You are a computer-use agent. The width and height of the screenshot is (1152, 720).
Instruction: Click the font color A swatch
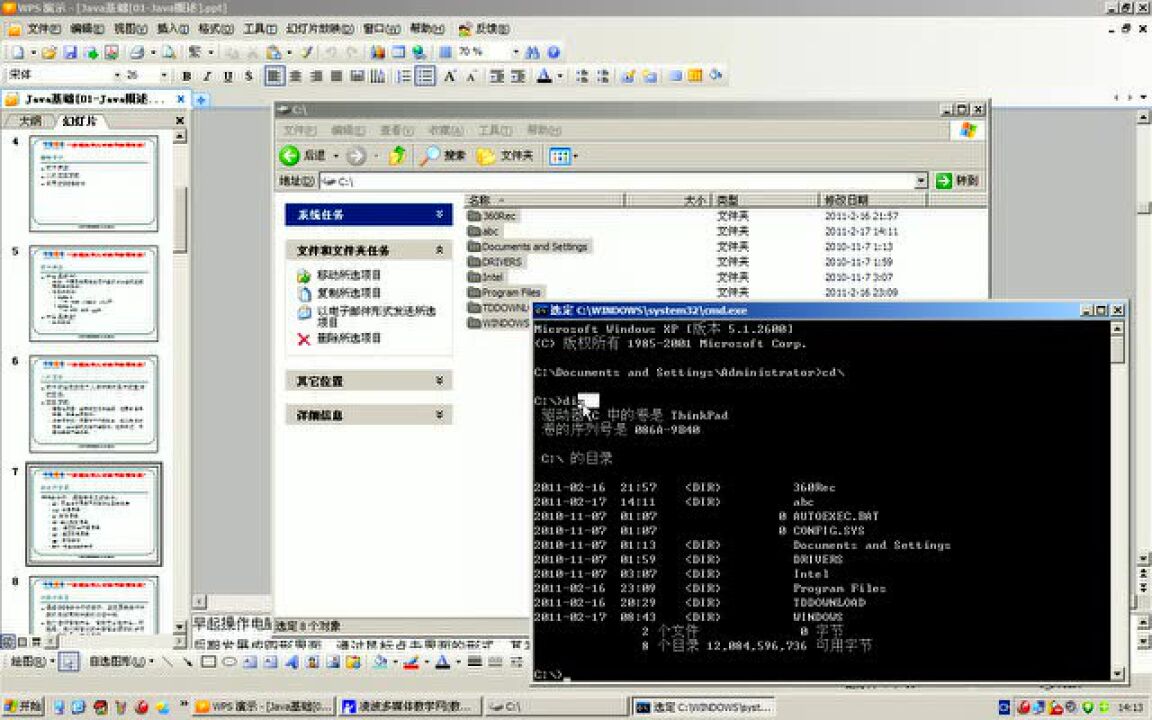pyautogui.click(x=543, y=76)
